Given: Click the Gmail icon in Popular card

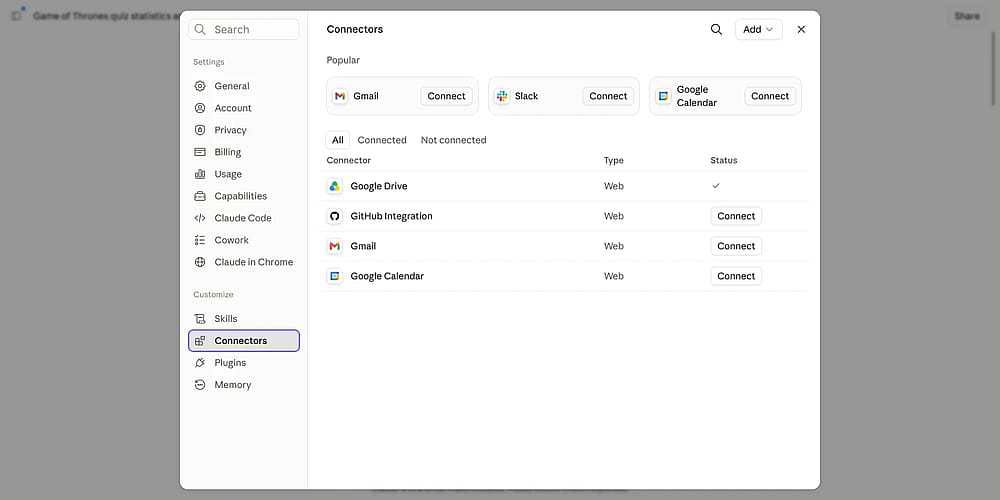Looking at the screenshot, I should click(x=340, y=96).
